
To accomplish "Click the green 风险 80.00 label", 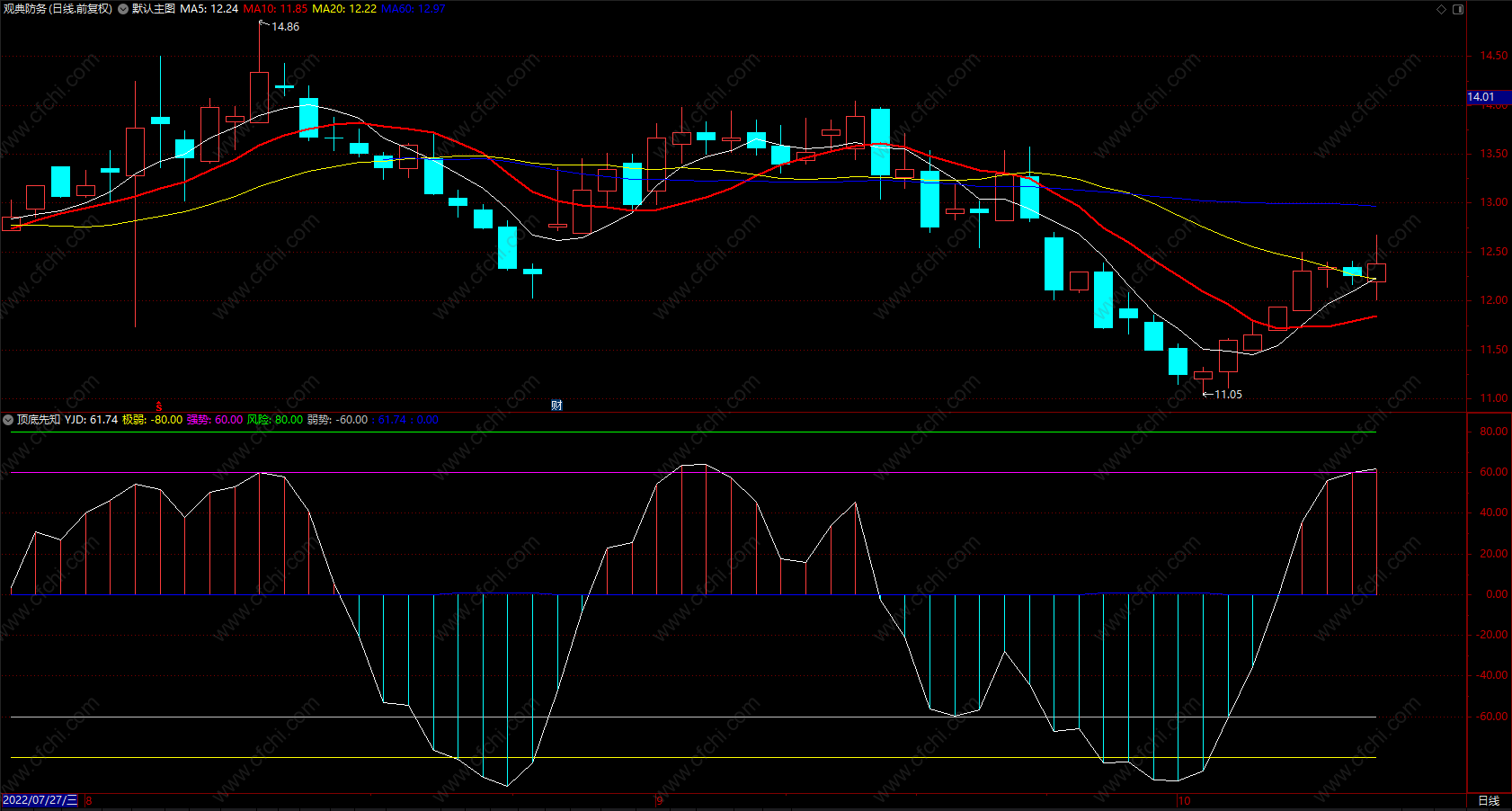I will point(274,420).
